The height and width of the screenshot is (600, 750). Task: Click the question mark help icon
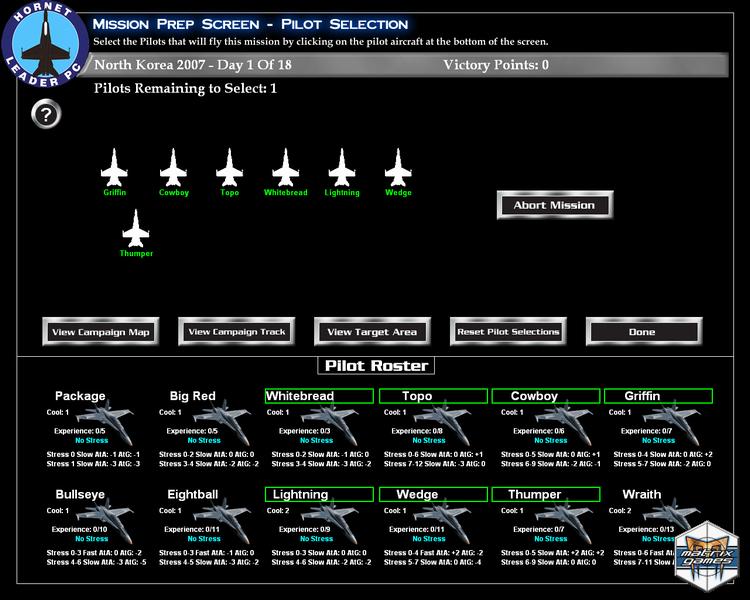(46, 114)
